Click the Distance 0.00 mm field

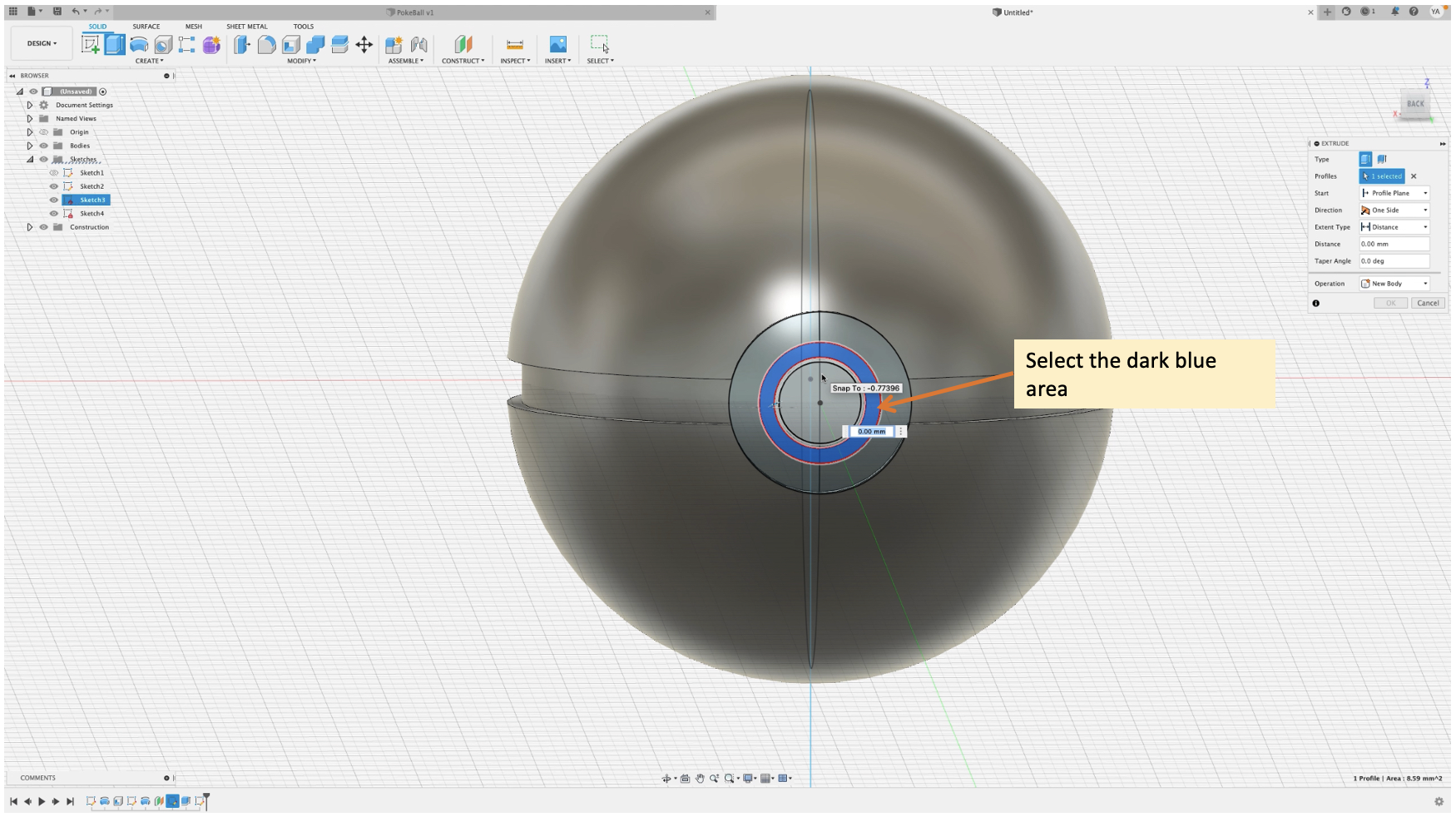click(1394, 244)
